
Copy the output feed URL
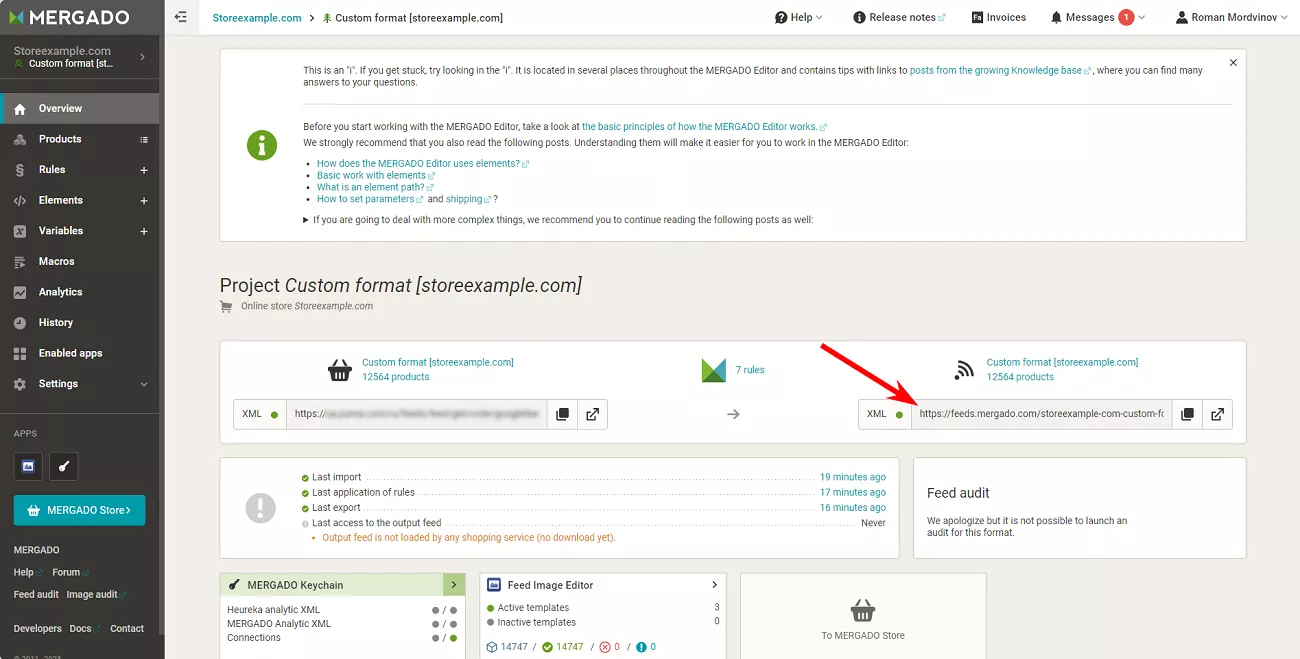pyautogui.click(x=1187, y=414)
